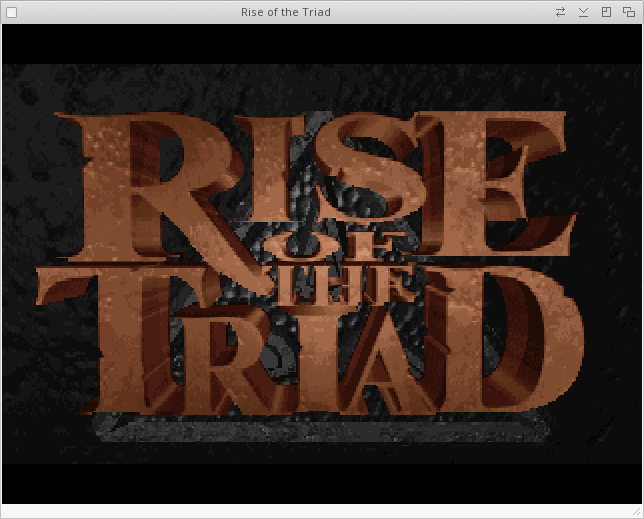The width and height of the screenshot is (644, 519).
Task: Click the black letterbox bar below the game image
Action: click(320, 482)
